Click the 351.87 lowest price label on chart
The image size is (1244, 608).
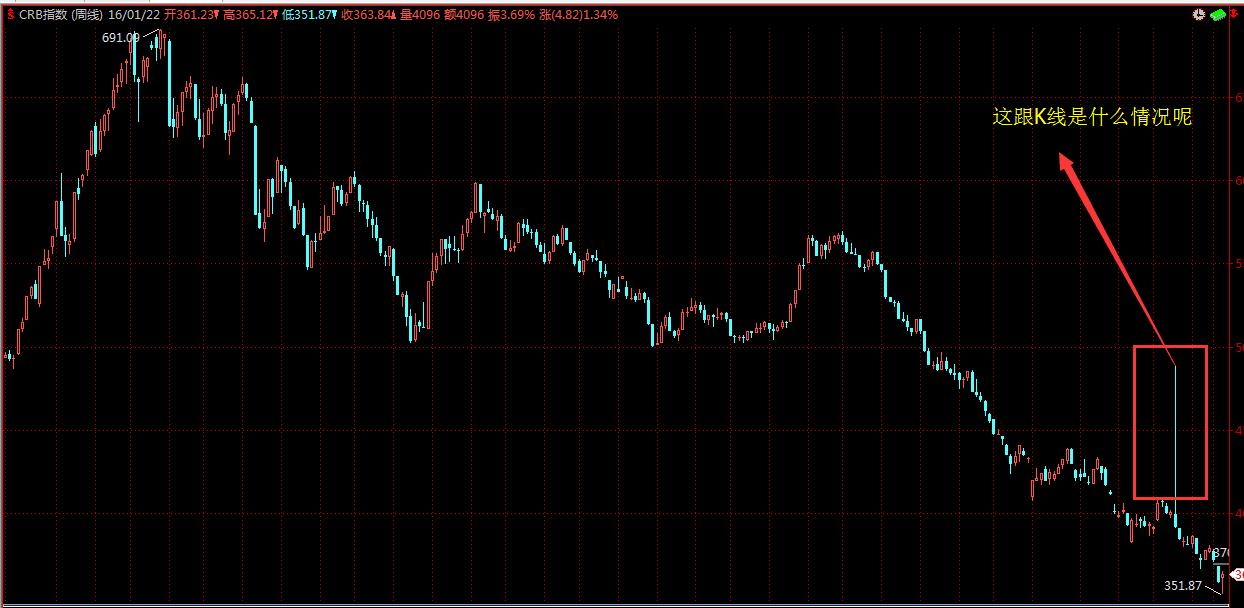1183,585
